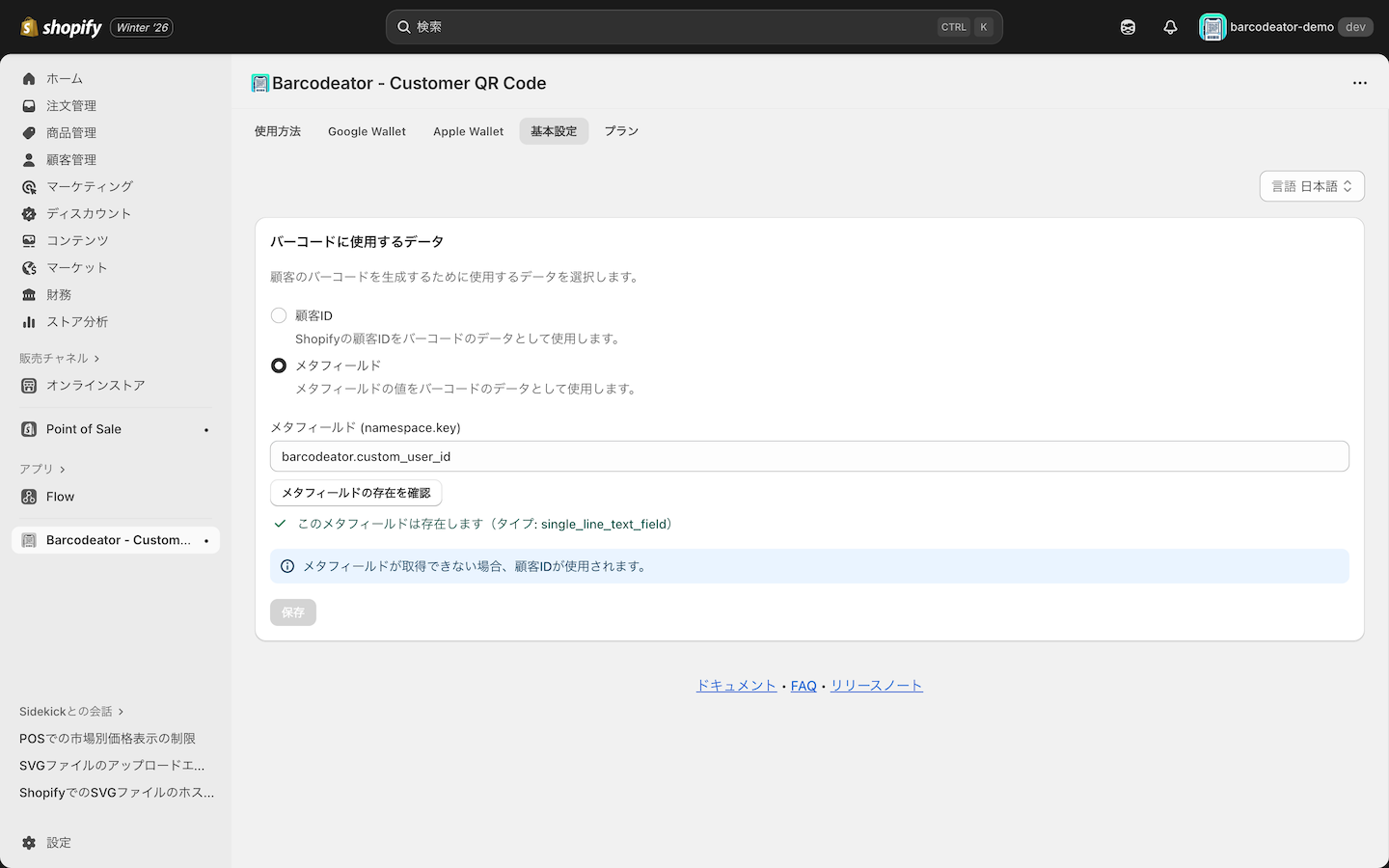Open the Flow app
The image size is (1389, 868).
coord(61,496)
